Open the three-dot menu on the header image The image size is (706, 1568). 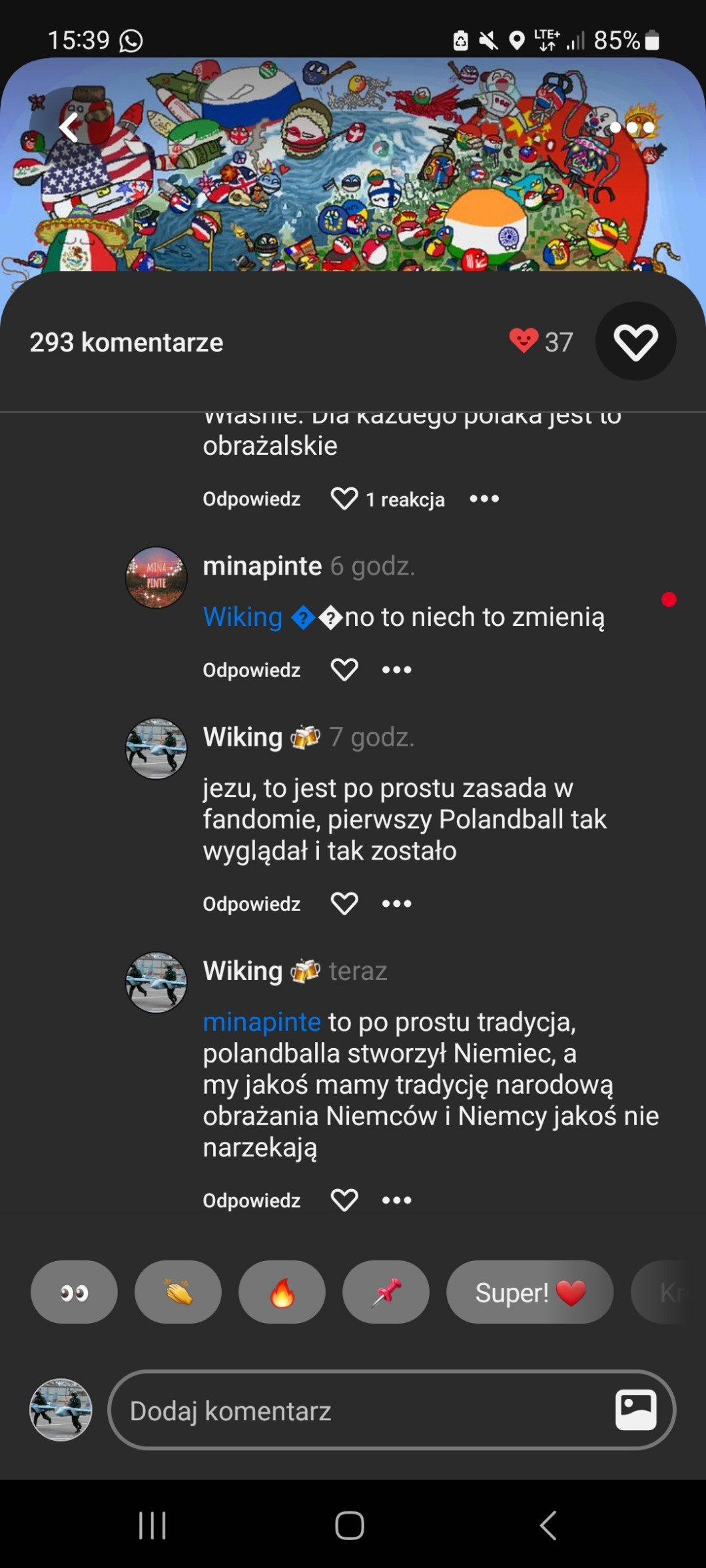coord(632,127)
